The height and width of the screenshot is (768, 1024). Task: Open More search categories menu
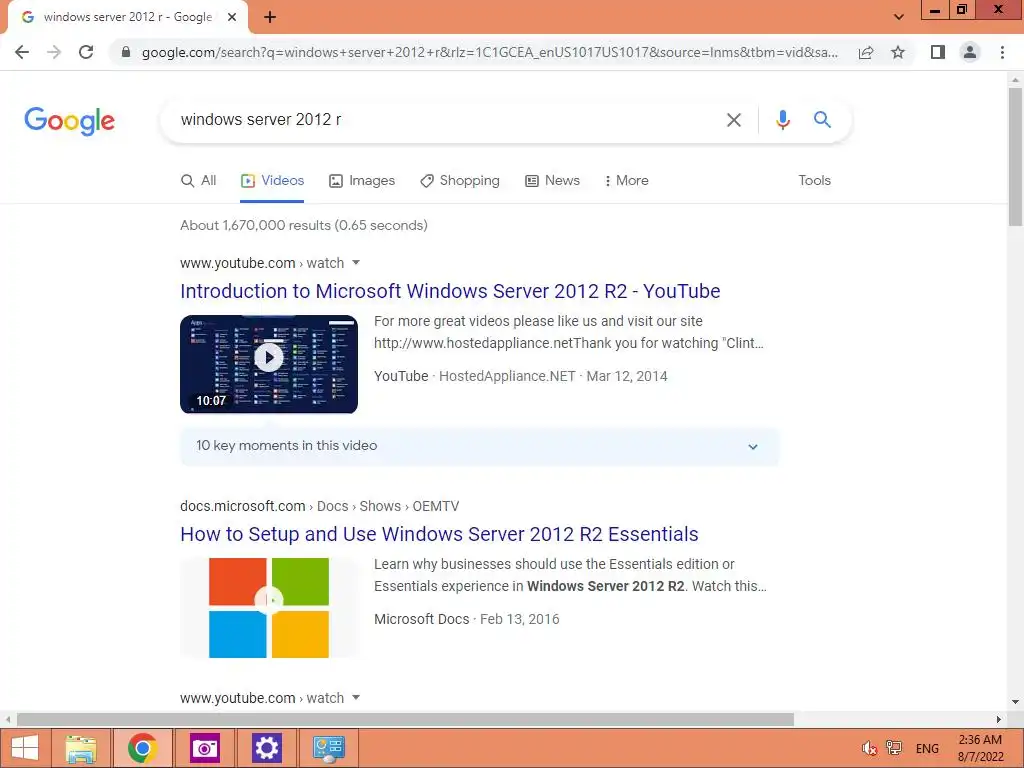[x=626, y=180]
